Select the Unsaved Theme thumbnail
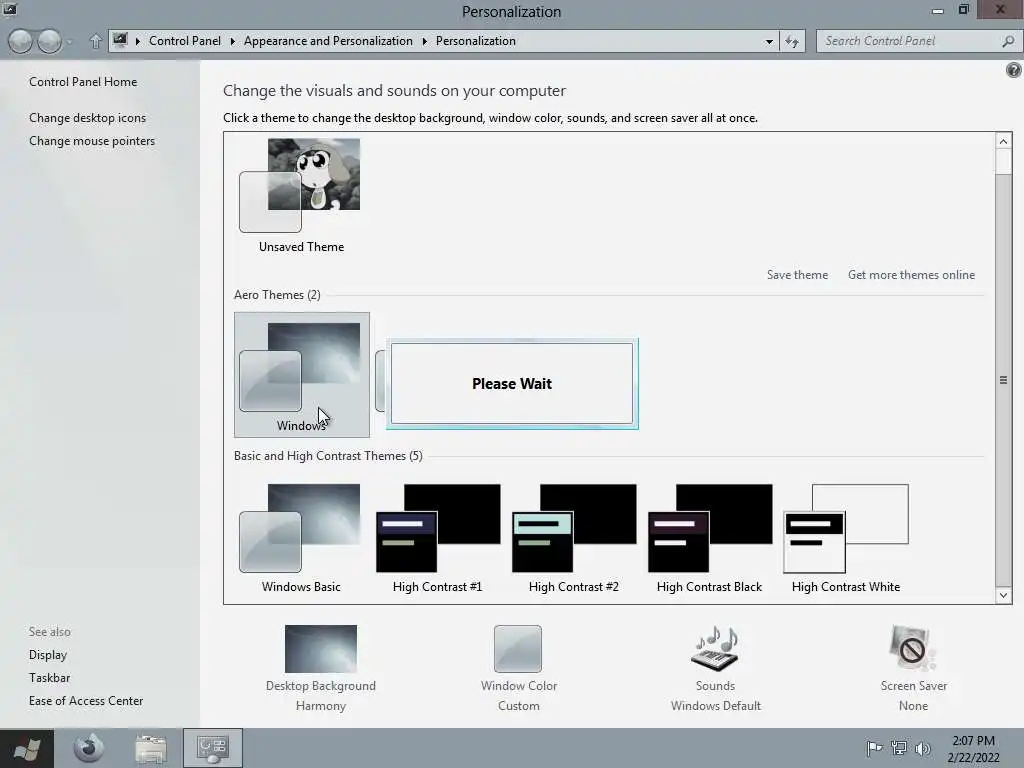This screenshot has height=768, width=1024. [301, 196]
